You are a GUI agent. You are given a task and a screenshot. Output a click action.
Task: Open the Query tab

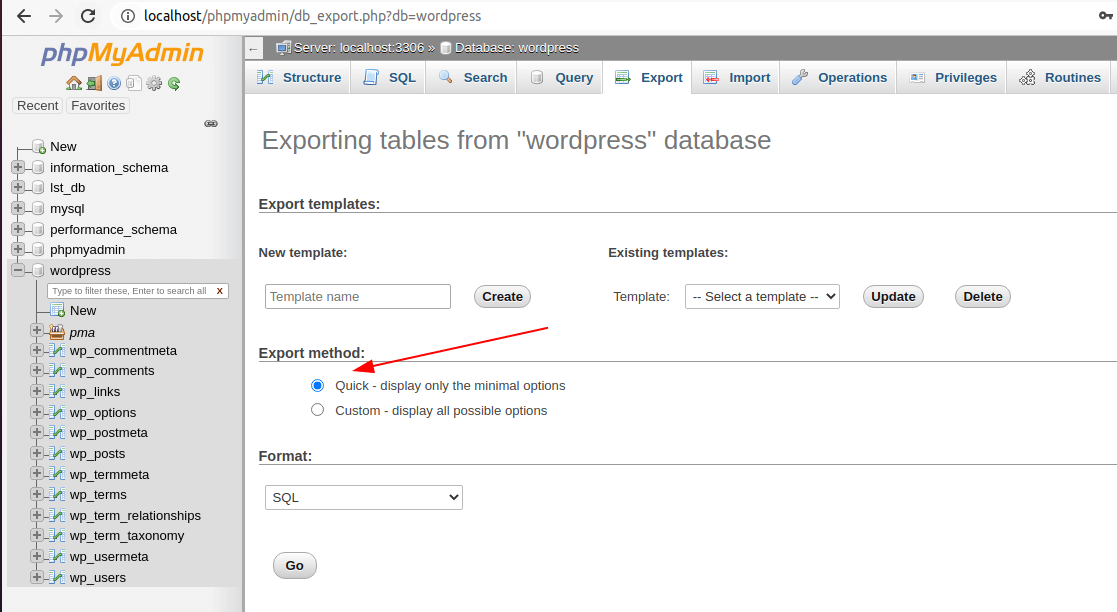pos(562,78)
